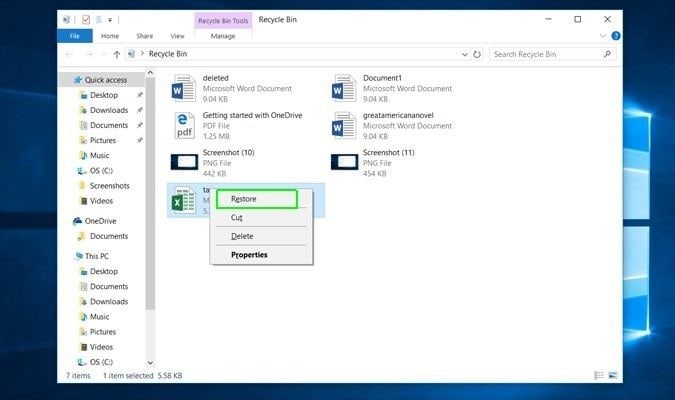Click the Word icon for the deleted document
Image resolution: width=675 pixels, height=400 pixels.
coord(184,88)
